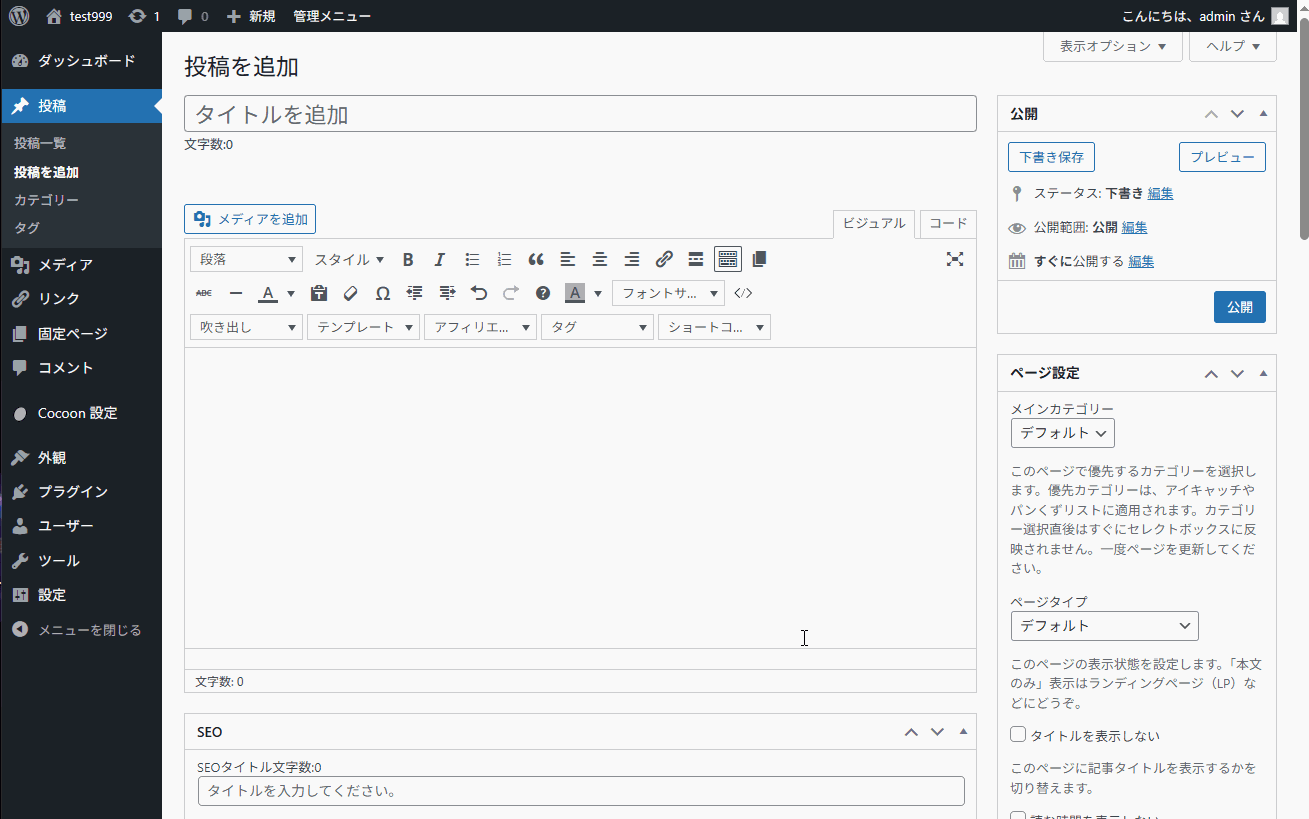Viewport: 1309px width, 819px height.
Task: Edit the すぐに公開する schedule link
Action: click(x=1141, y=261)
